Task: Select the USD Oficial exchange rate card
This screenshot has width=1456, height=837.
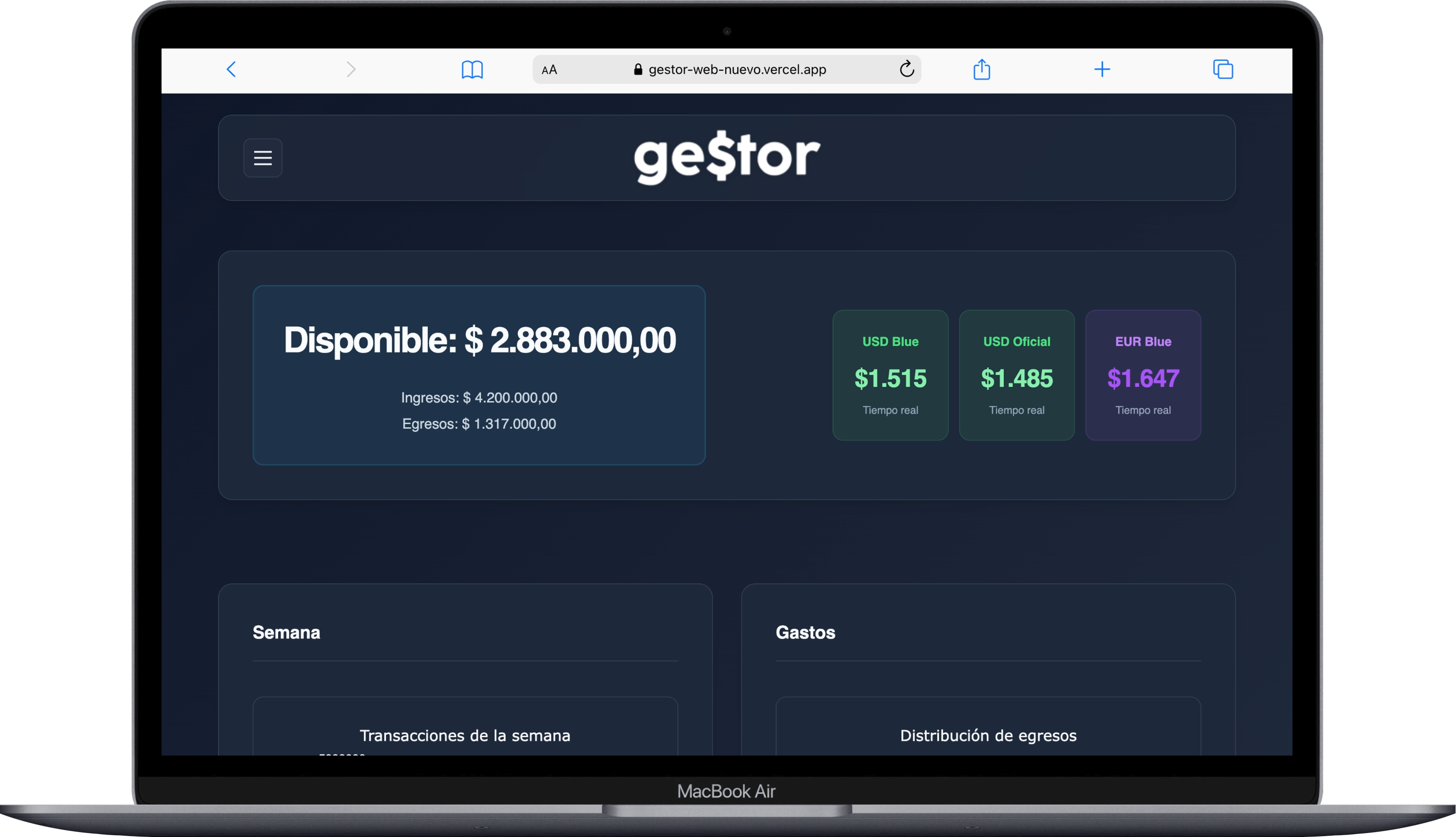Action: click(x=1016, y=375)
